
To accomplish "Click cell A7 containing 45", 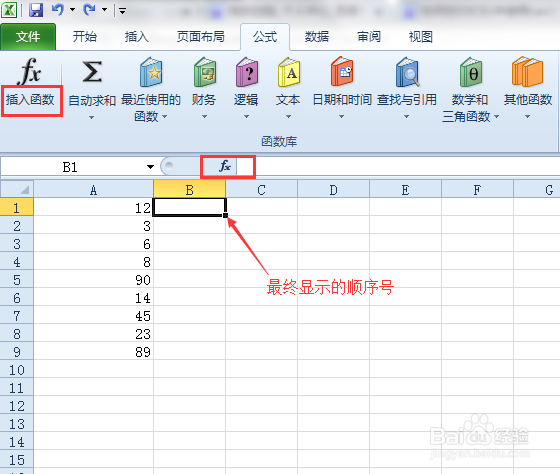I will tap(94, 315).
